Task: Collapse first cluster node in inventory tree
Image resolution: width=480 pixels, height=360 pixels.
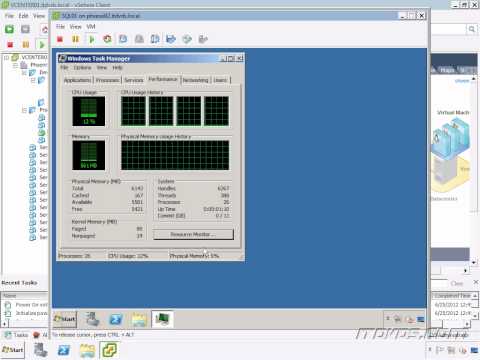Action: point(24,72)
